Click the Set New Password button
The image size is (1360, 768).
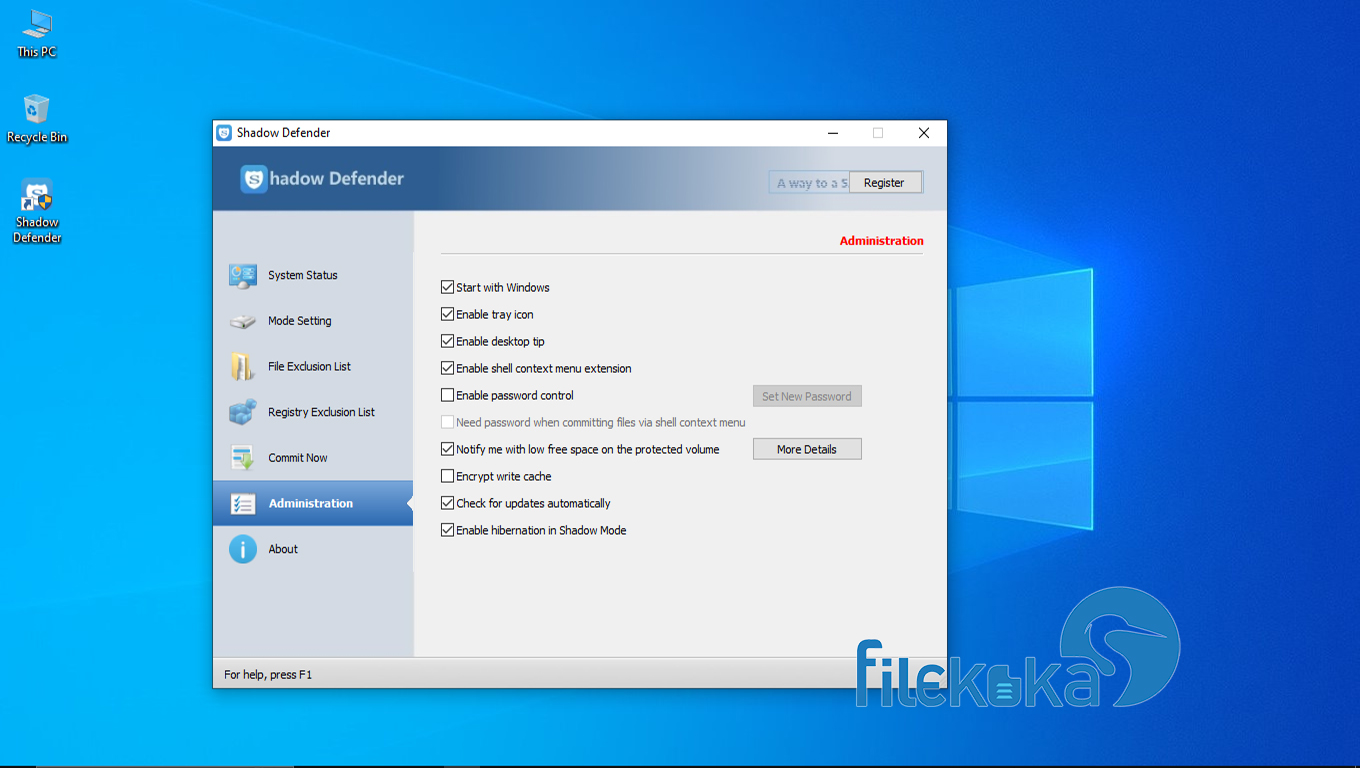807,396
